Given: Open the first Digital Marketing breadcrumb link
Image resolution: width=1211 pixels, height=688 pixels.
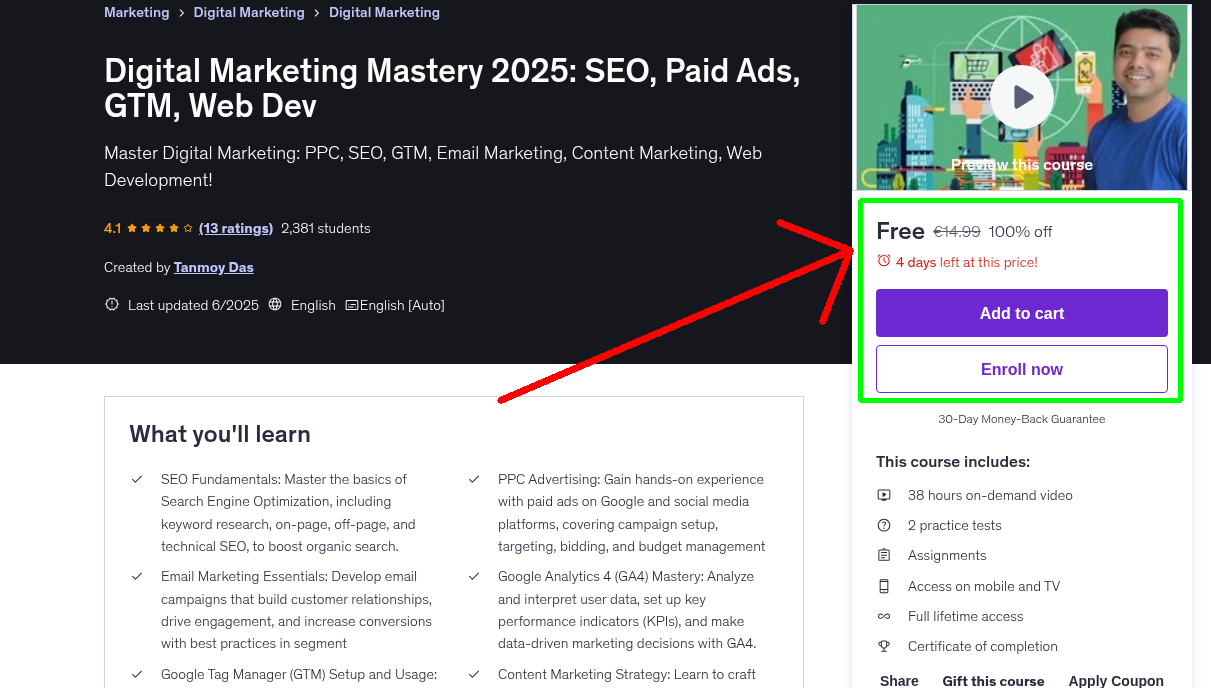Looking at the screenshot, I should [249, 13].
